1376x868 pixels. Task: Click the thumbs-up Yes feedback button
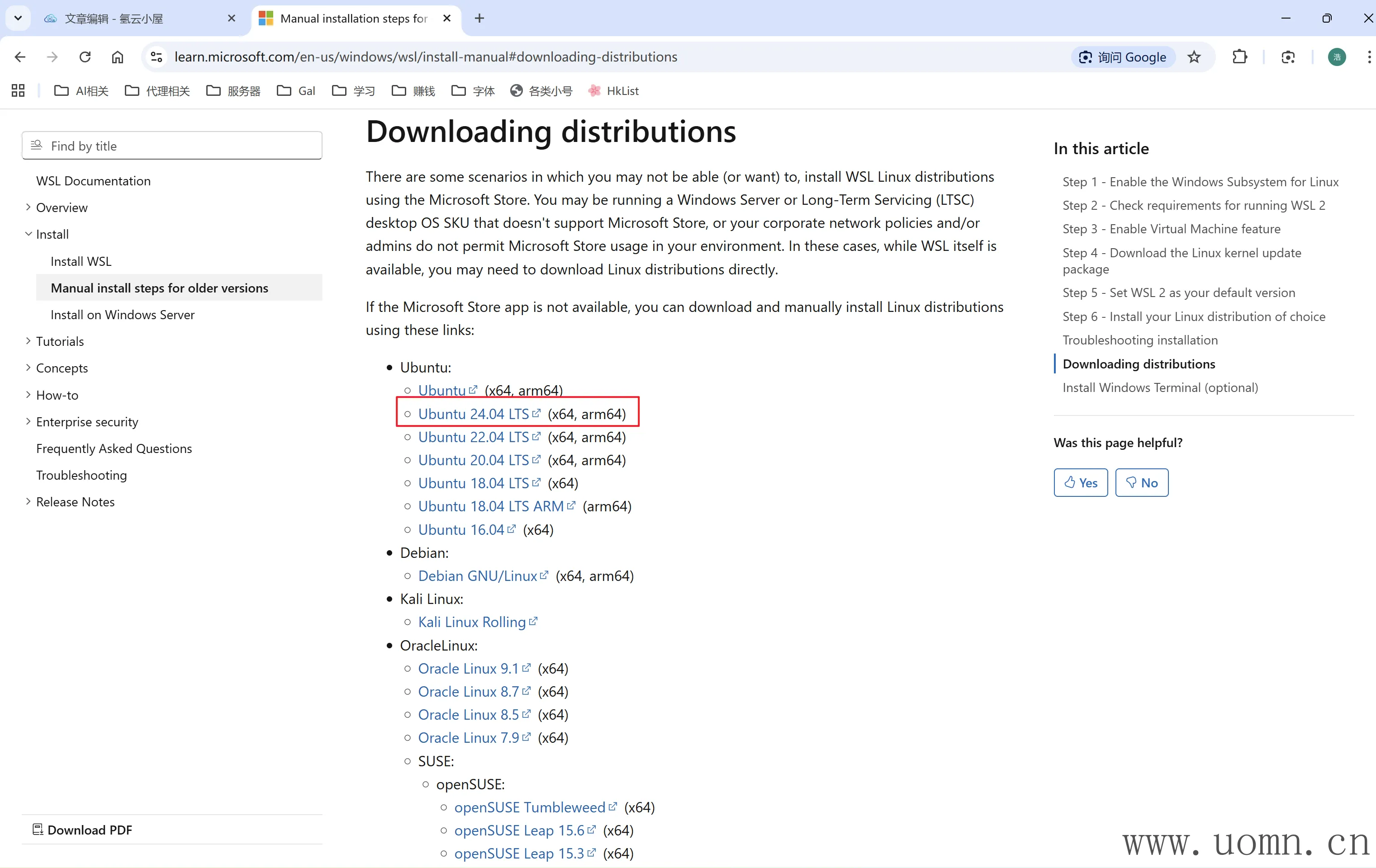point(1080,482)
